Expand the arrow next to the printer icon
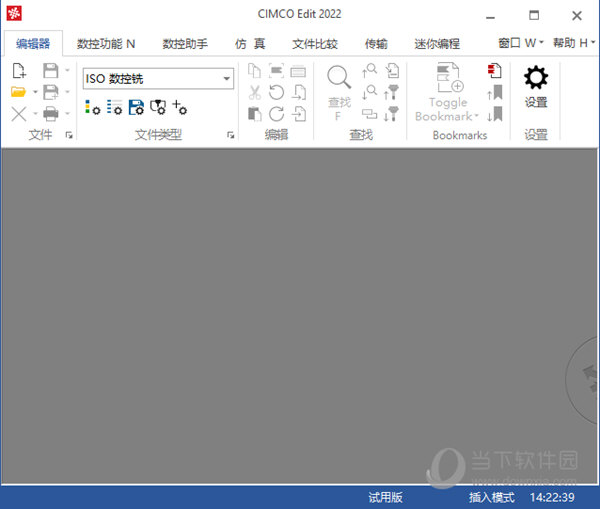The height and width of the screenshot is (509, 600). pyautogui.click(x=67, y=114)
